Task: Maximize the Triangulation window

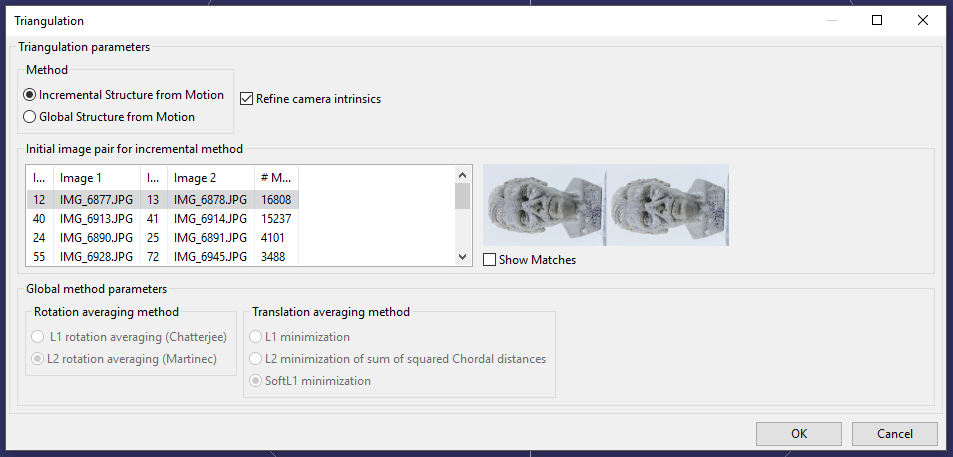Action: (877, 20)
